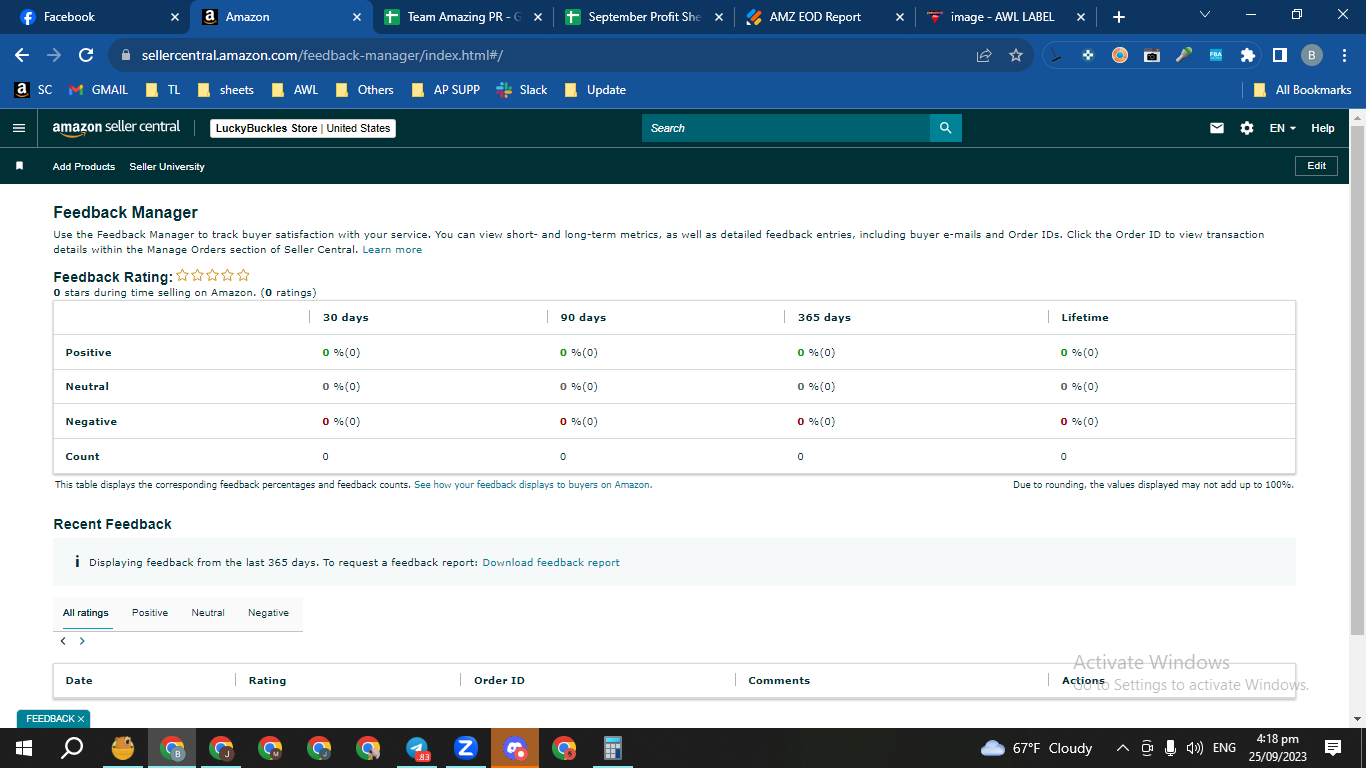This screenshot has width=1366, height=768.
Task: Select the Positive feedback tab
Action: pos(150,613)
